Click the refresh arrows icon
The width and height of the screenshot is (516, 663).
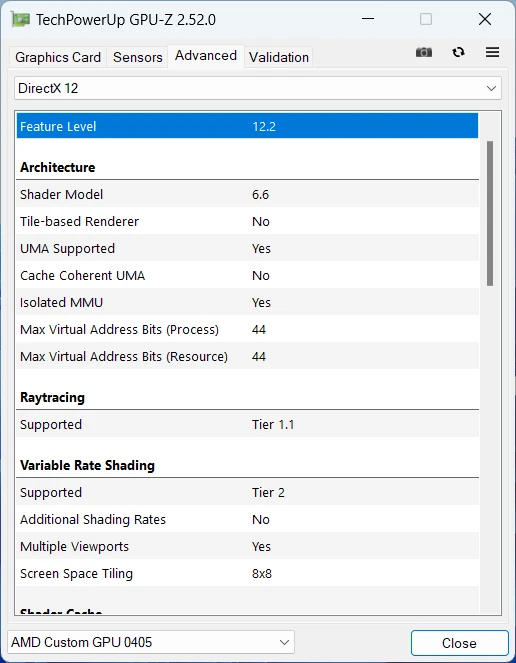[458, 52]
